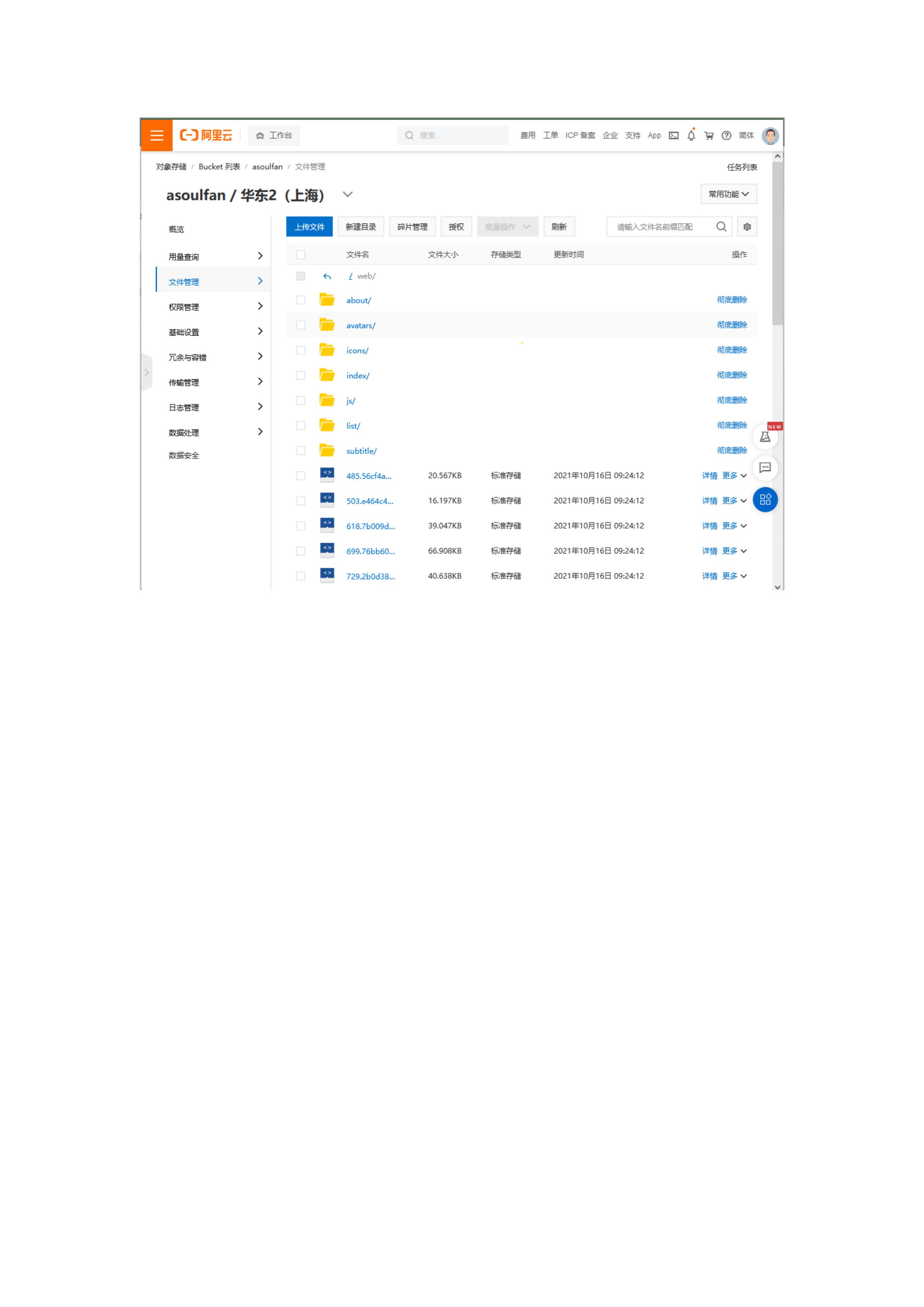Open the shopping cart icon
The image size is (924, 1307).
[x=709, y=136]
